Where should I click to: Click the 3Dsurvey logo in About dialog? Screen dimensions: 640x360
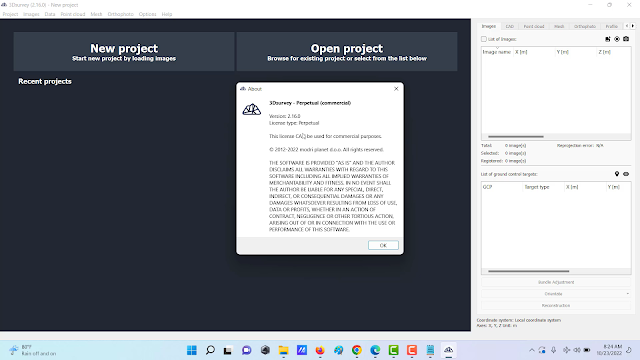pyautogui.click(x=251, y=109)
